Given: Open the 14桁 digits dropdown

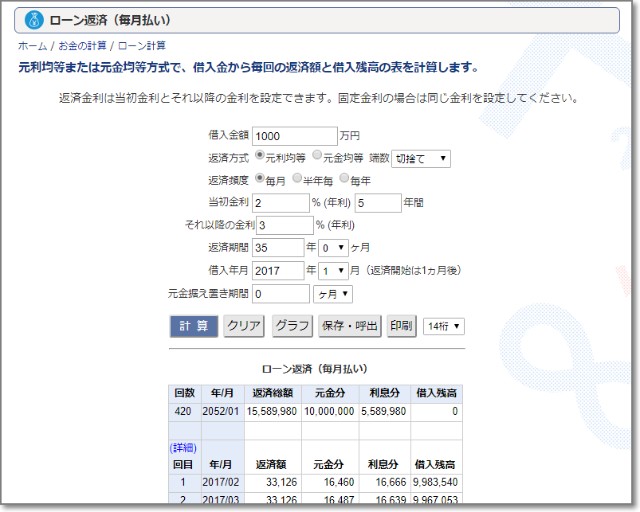Looking at the screenshot, I should click(444, 326).
